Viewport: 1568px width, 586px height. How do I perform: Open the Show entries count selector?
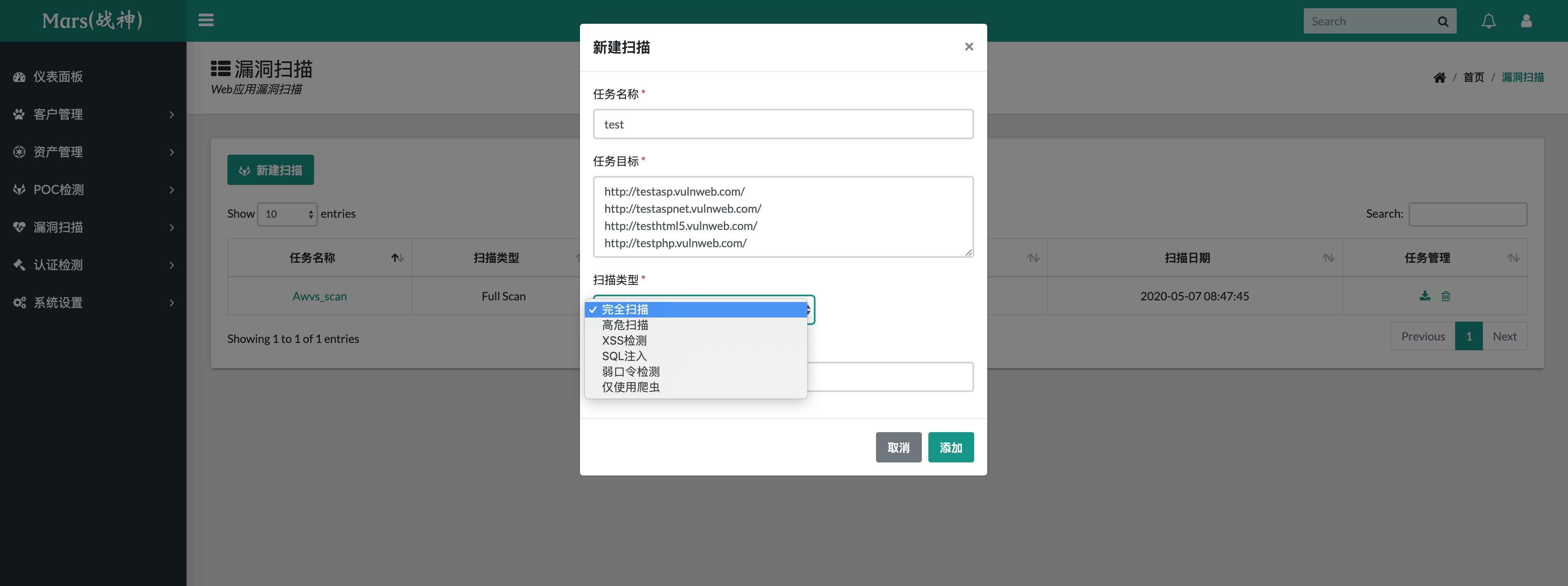pos(288,214)
